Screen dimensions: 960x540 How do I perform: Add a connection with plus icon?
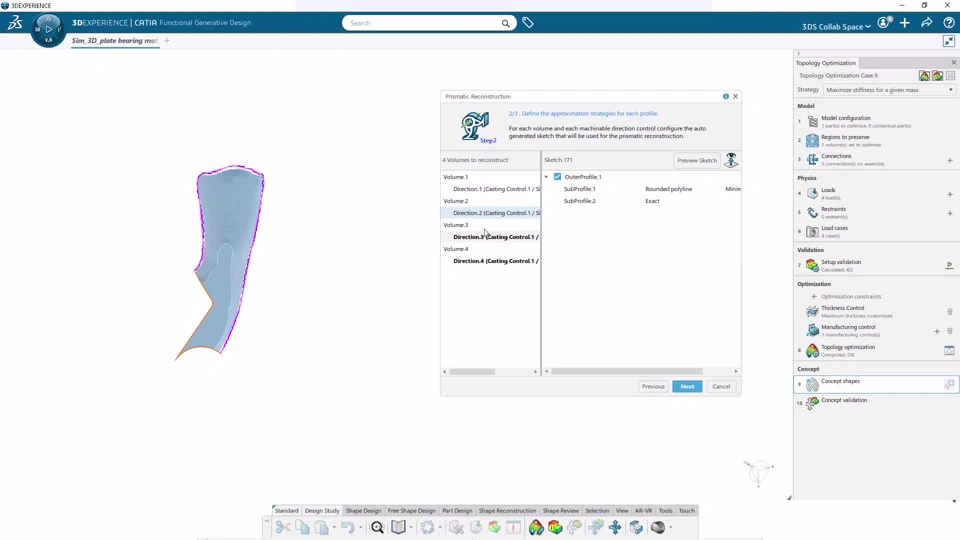pos(950,160)
